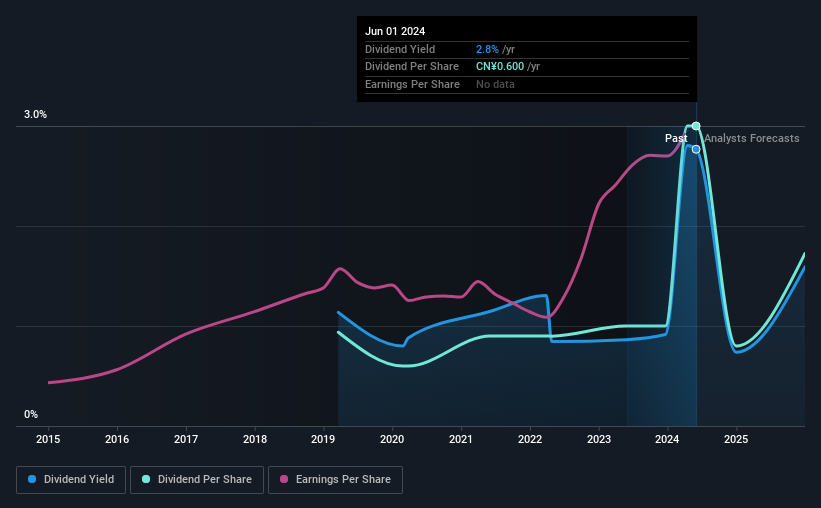Click the 0% y-axis label
Viewport: 821px width, 508px height.
(x=31, y=414)
